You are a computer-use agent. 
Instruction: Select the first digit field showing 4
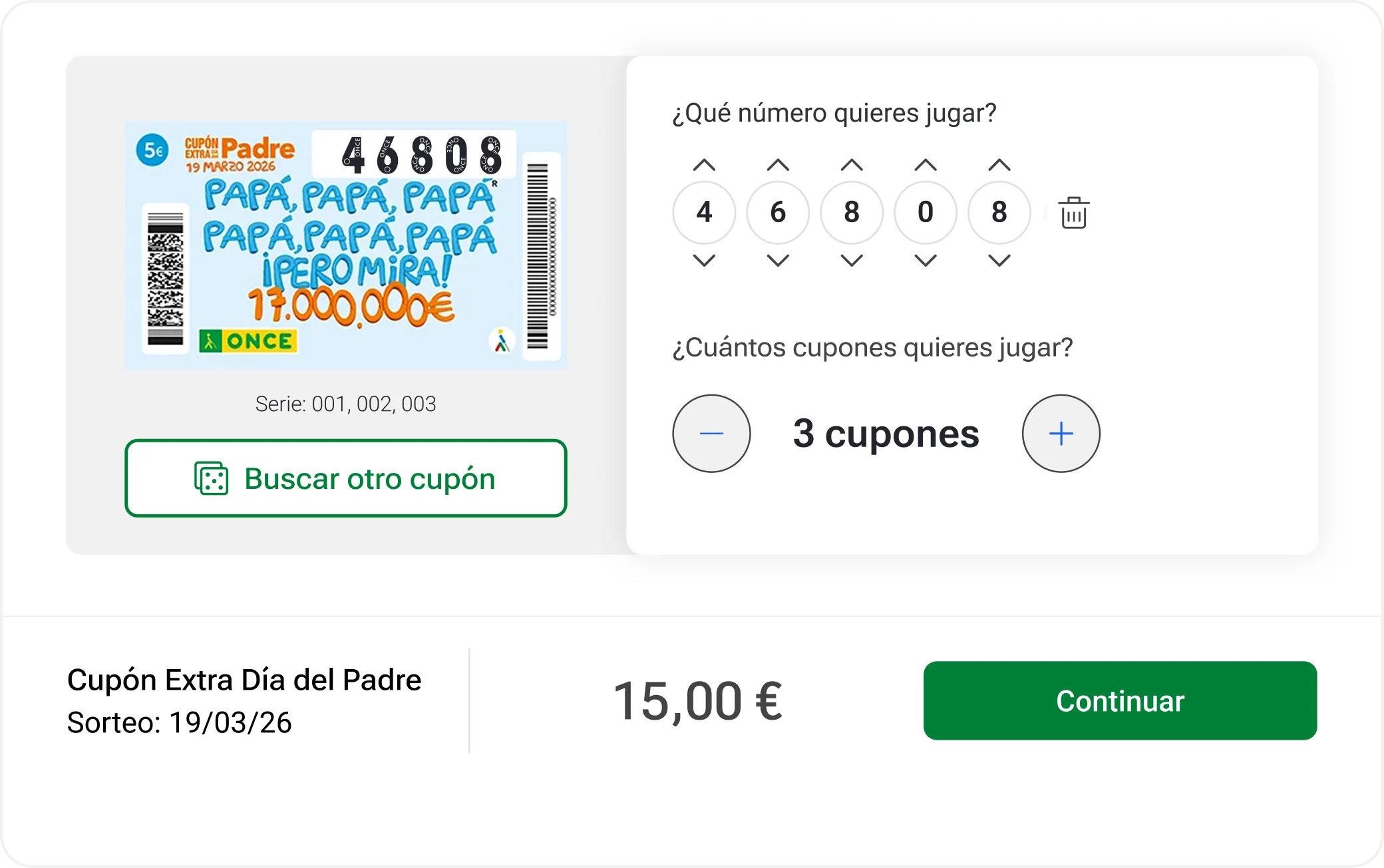[704, 213]
